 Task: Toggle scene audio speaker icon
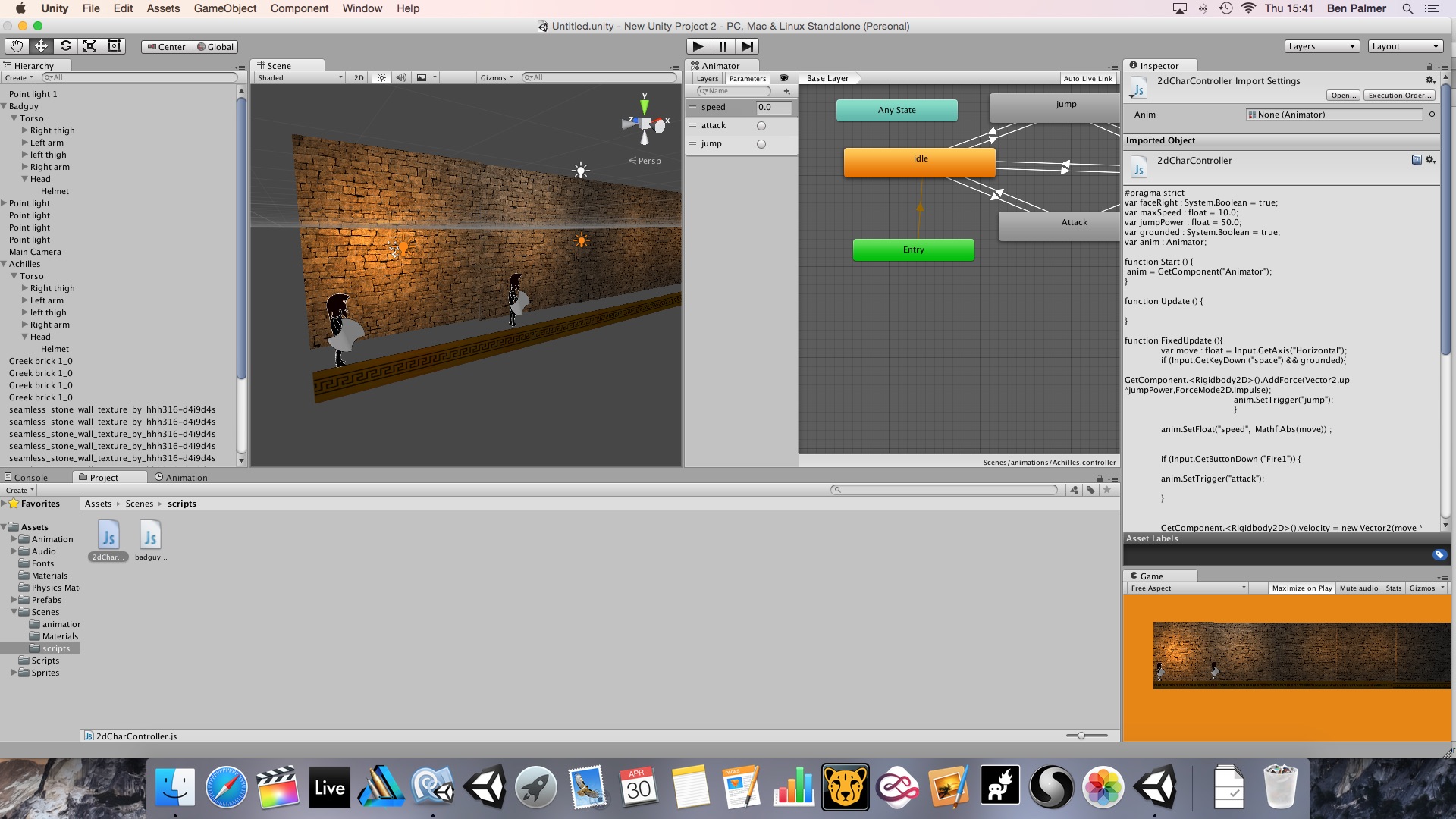pyautogui.click(x=401, y=77)
